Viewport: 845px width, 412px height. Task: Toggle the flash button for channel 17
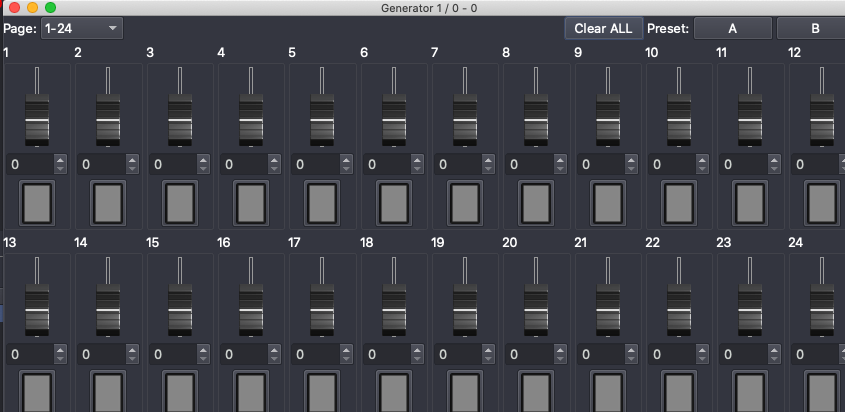[x=322, y=391]
